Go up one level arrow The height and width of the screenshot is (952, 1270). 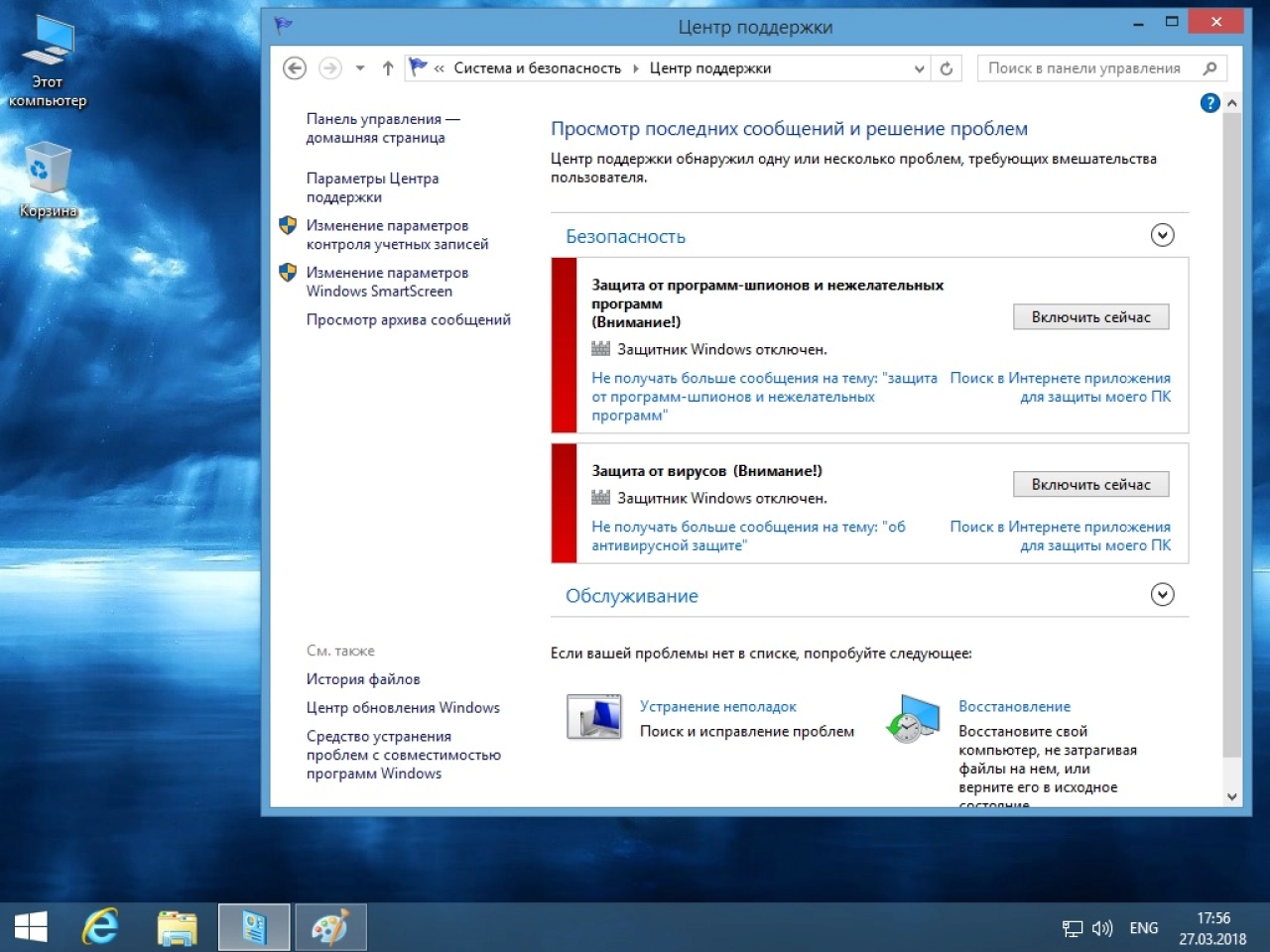(388, 68)
